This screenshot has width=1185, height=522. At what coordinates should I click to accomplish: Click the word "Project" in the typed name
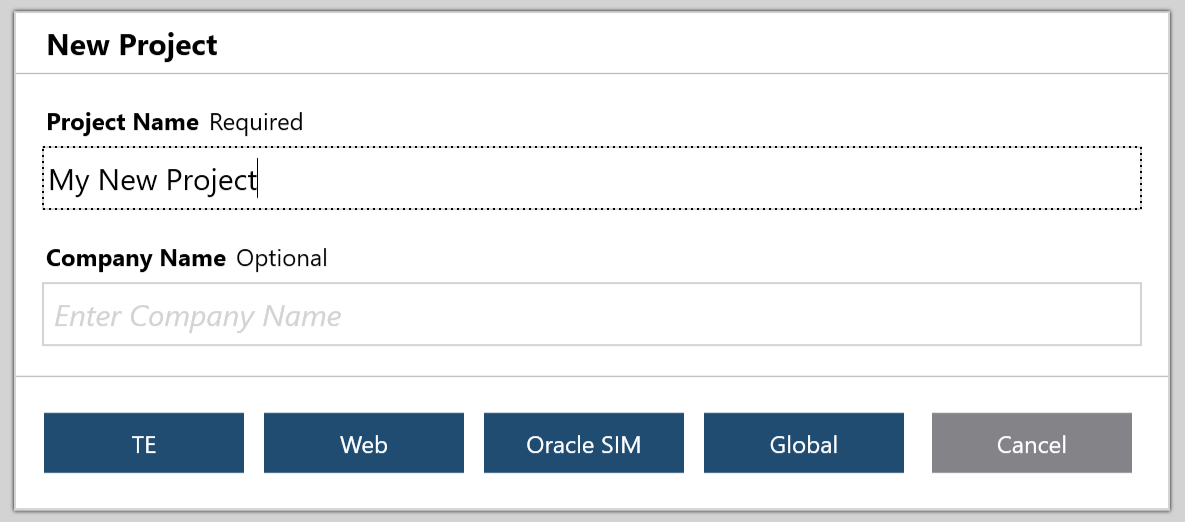coord(211,180)
